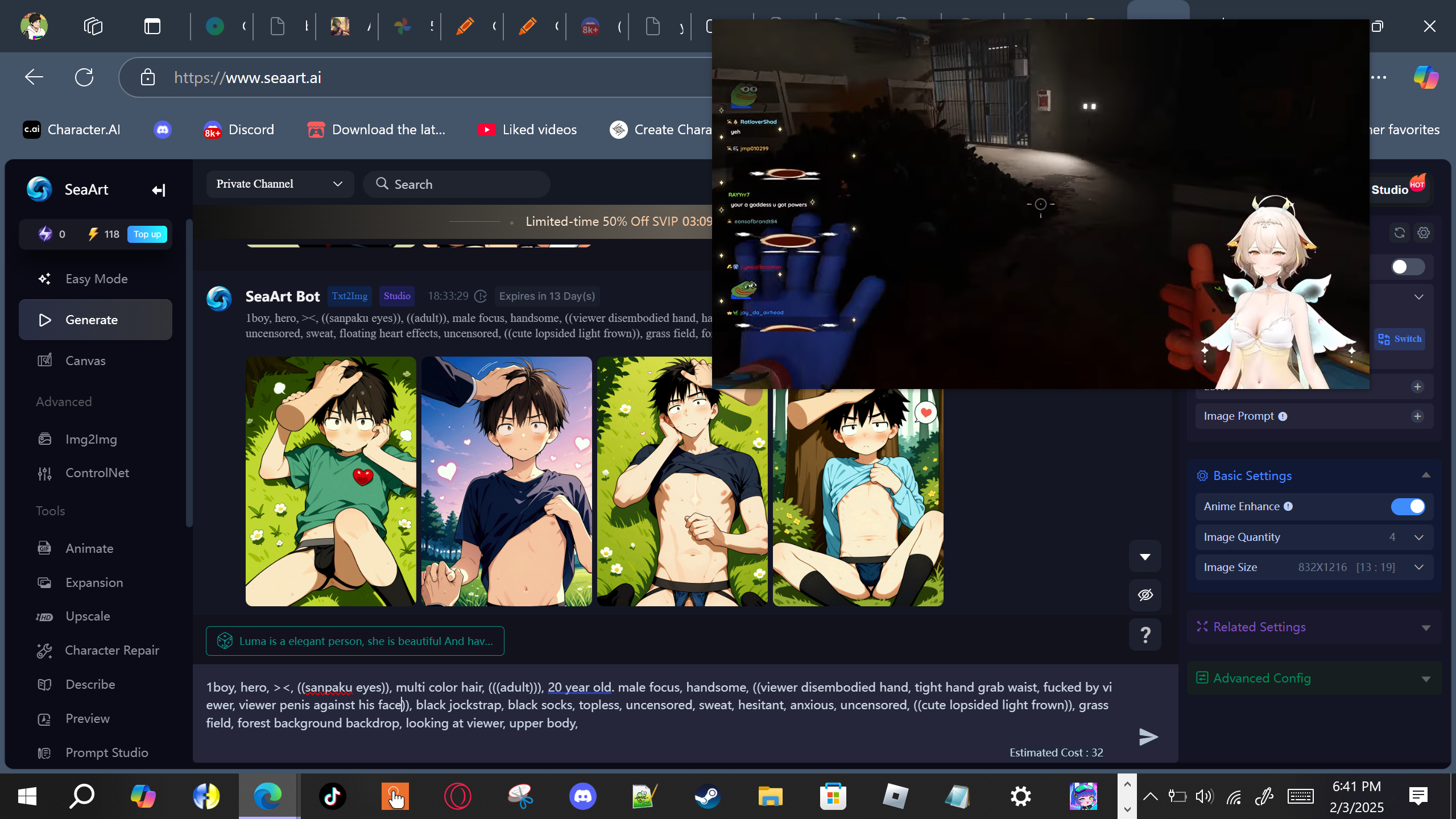Open TikTok from the taskbar
The height and width of the screenshot is (819, 1456).
click(333, 796)
